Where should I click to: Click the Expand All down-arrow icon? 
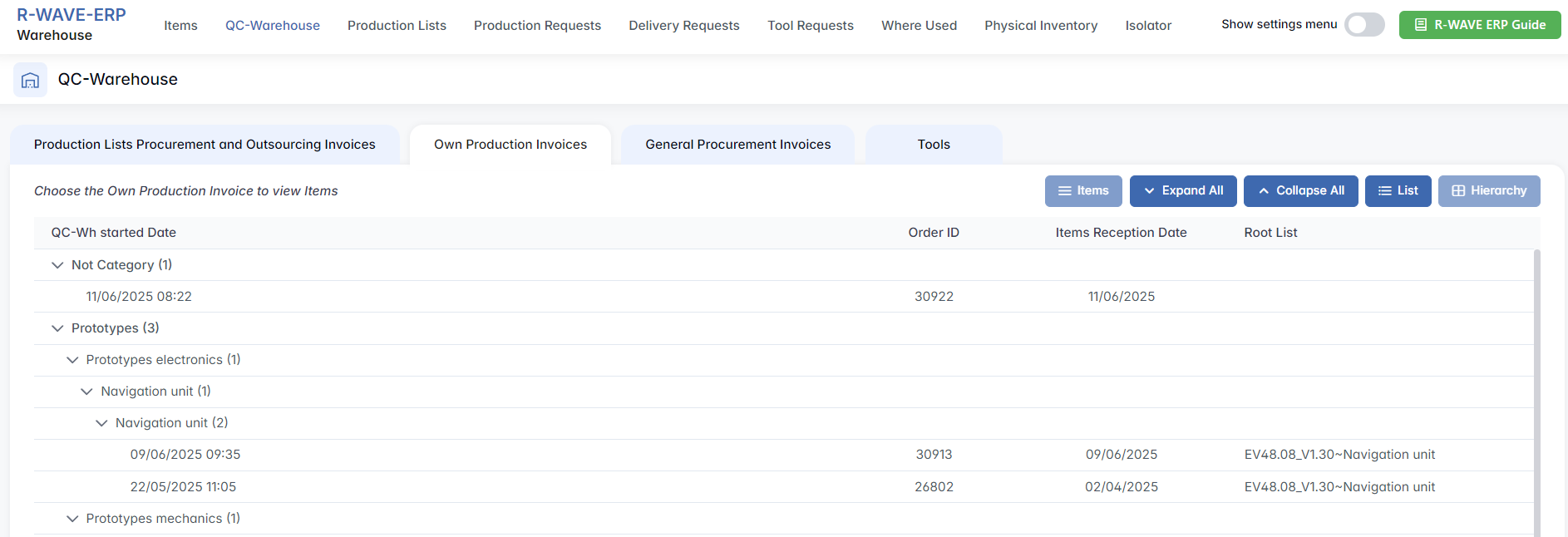[x=1149, y=191]
